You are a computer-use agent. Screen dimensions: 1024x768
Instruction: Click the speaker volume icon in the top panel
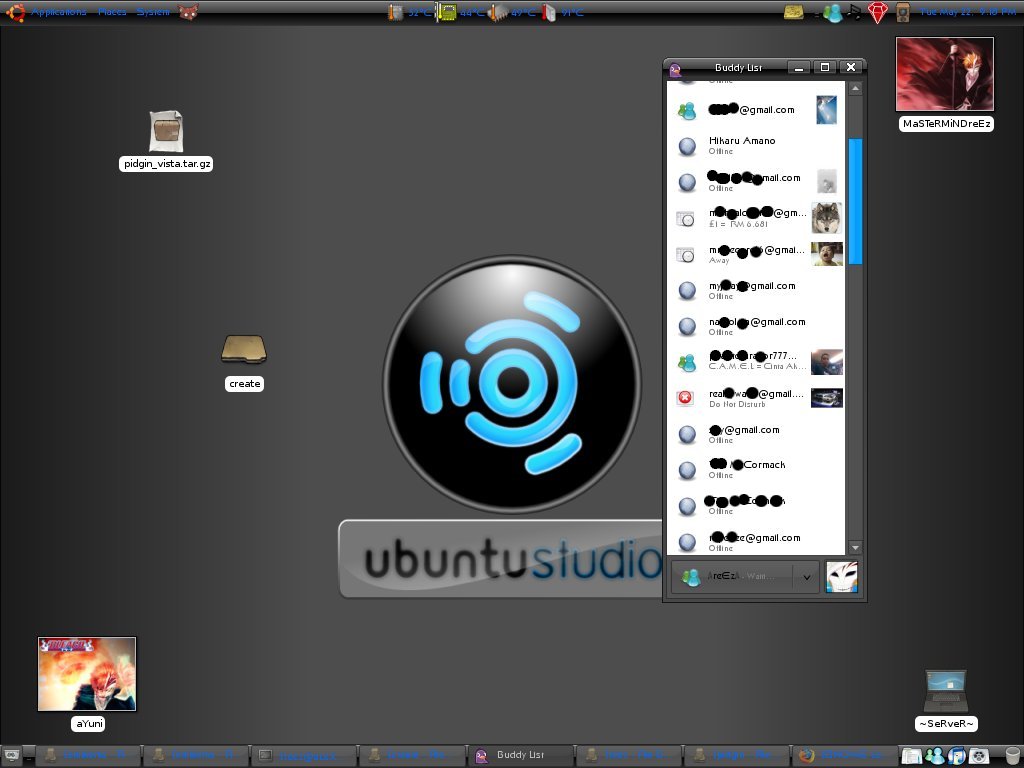coord(903,12)
